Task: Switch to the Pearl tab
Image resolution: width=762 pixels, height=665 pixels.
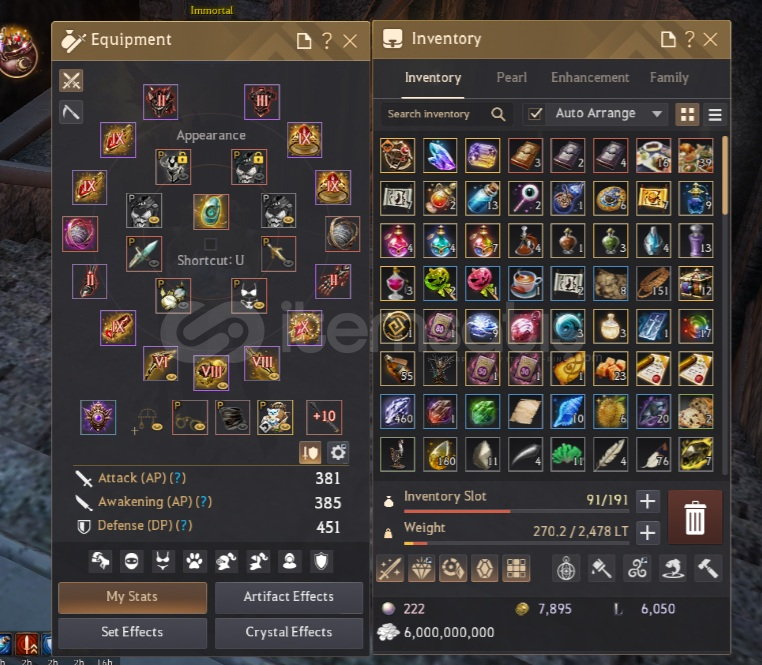Action: [511, 78]
